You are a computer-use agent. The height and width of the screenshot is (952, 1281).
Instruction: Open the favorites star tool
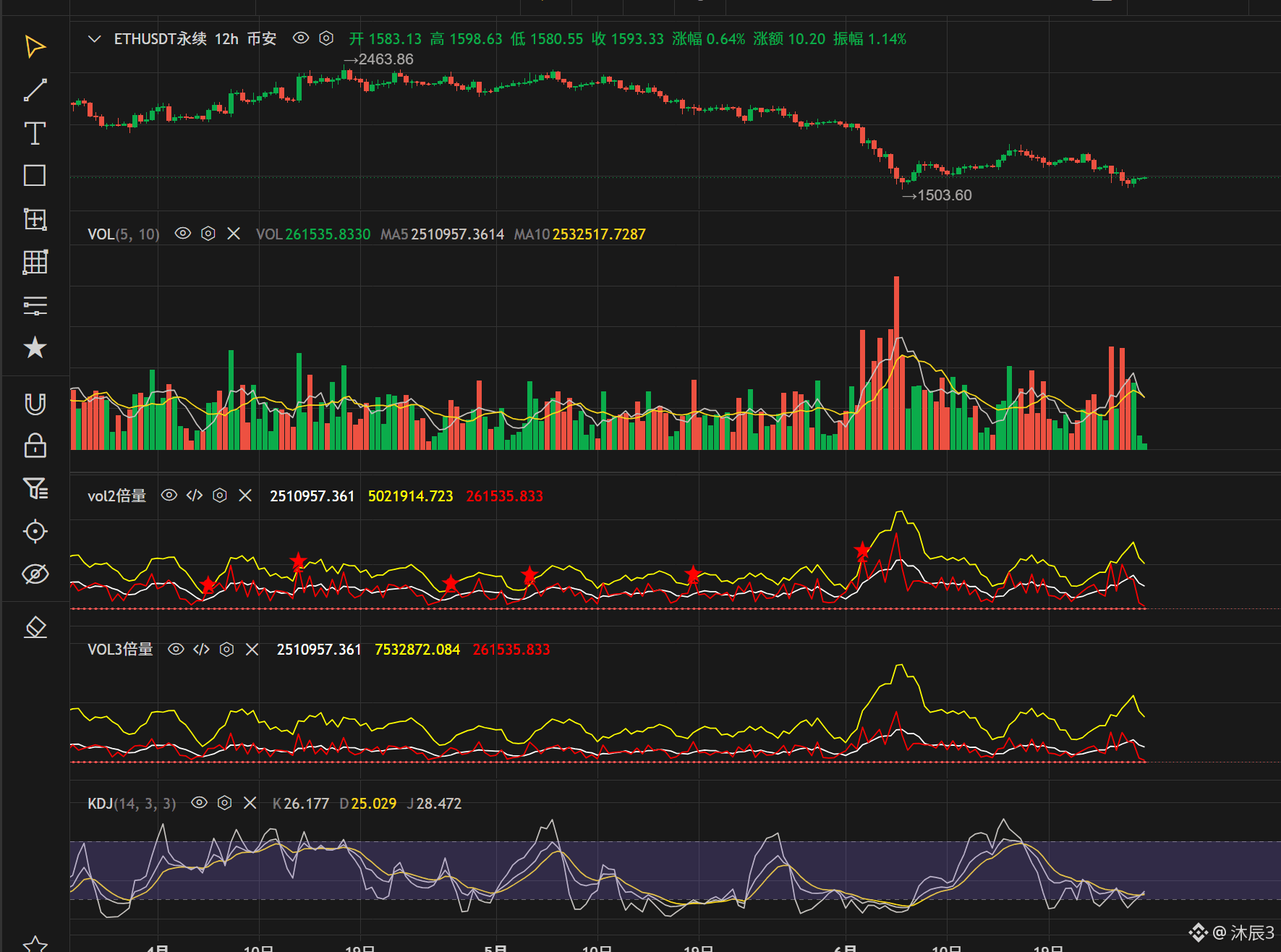pos(35,348)
